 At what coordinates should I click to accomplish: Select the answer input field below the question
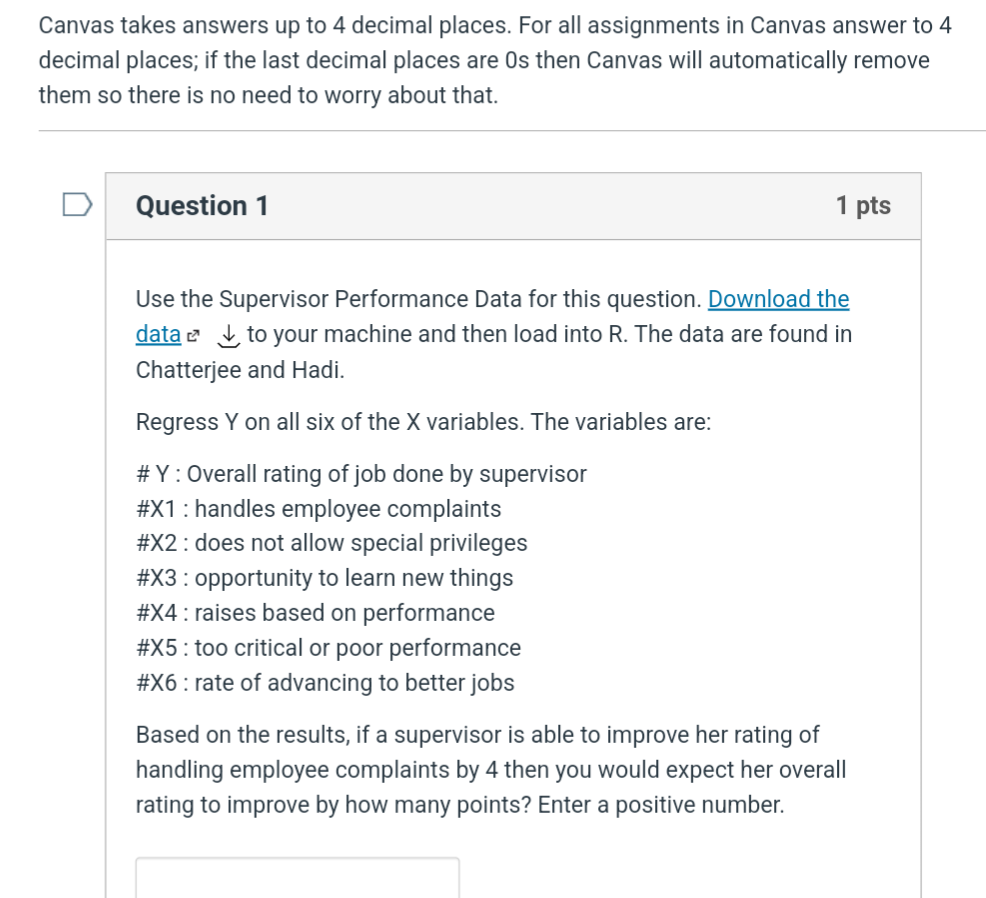click(x=296, y=876)
